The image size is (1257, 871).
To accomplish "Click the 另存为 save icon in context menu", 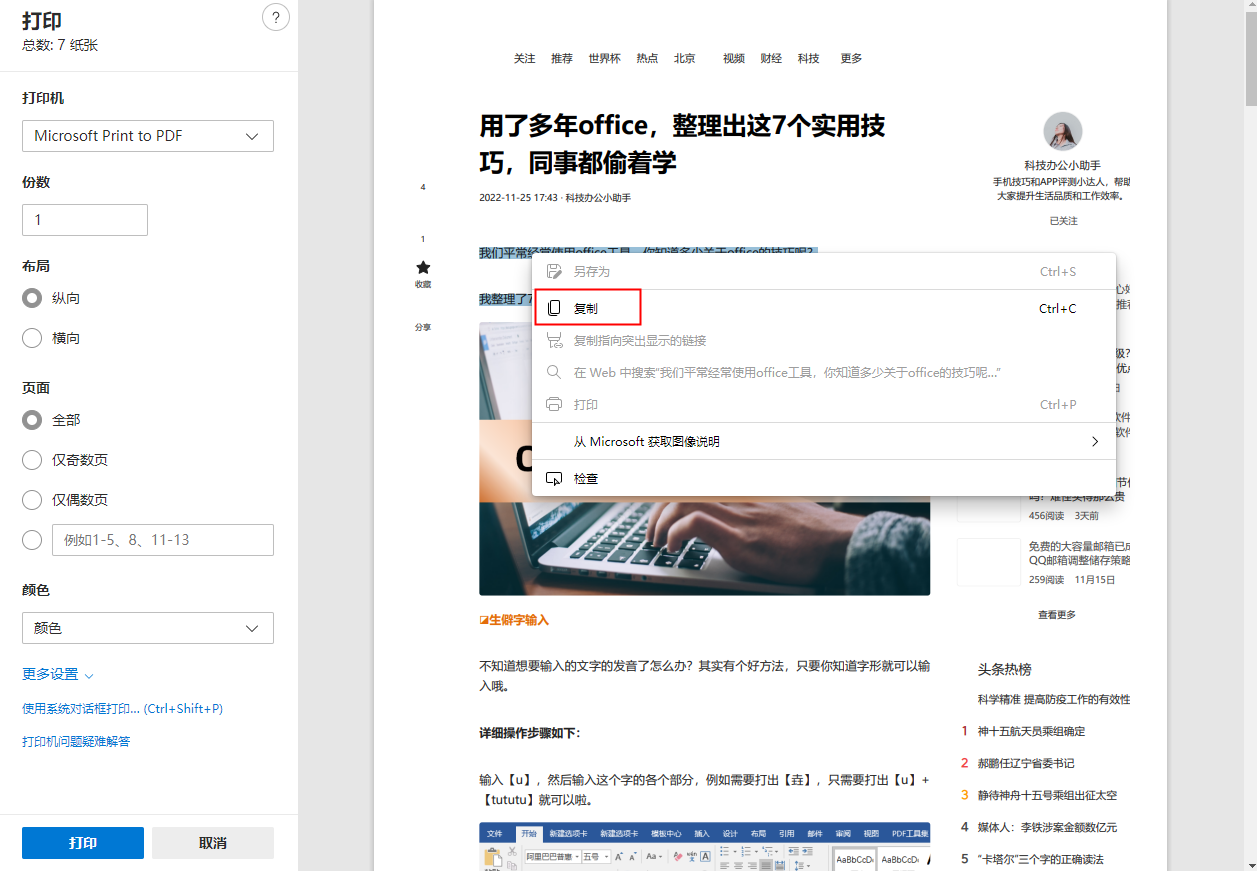I will (x=554, y=270).
